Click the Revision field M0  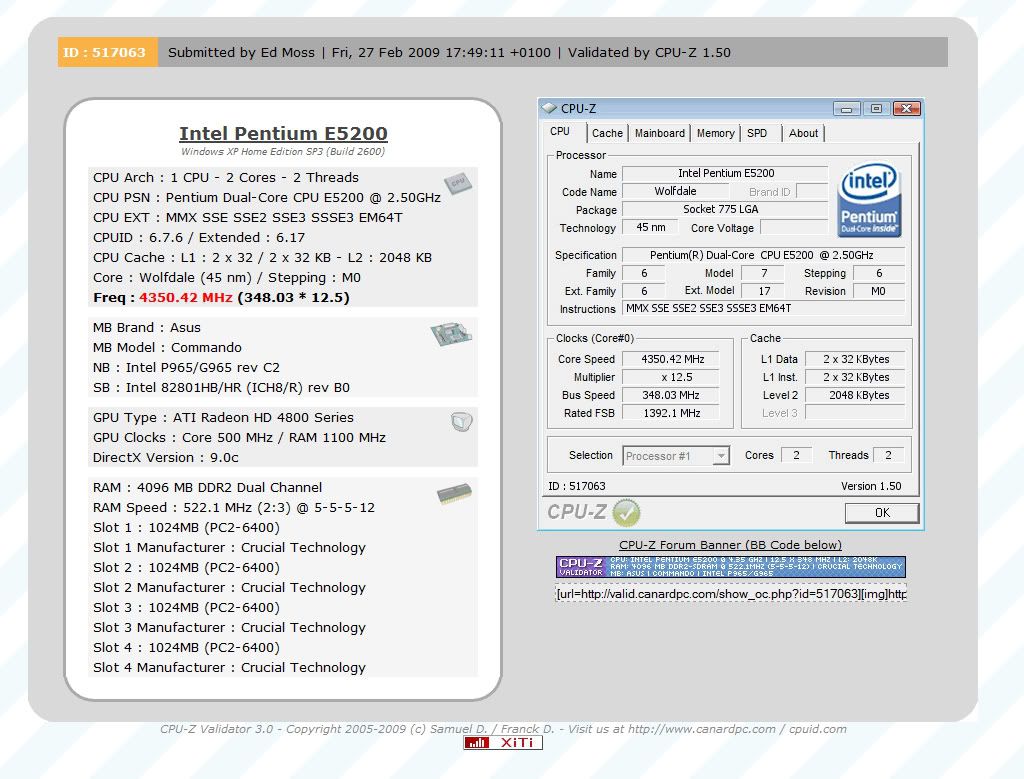point(879,291)
